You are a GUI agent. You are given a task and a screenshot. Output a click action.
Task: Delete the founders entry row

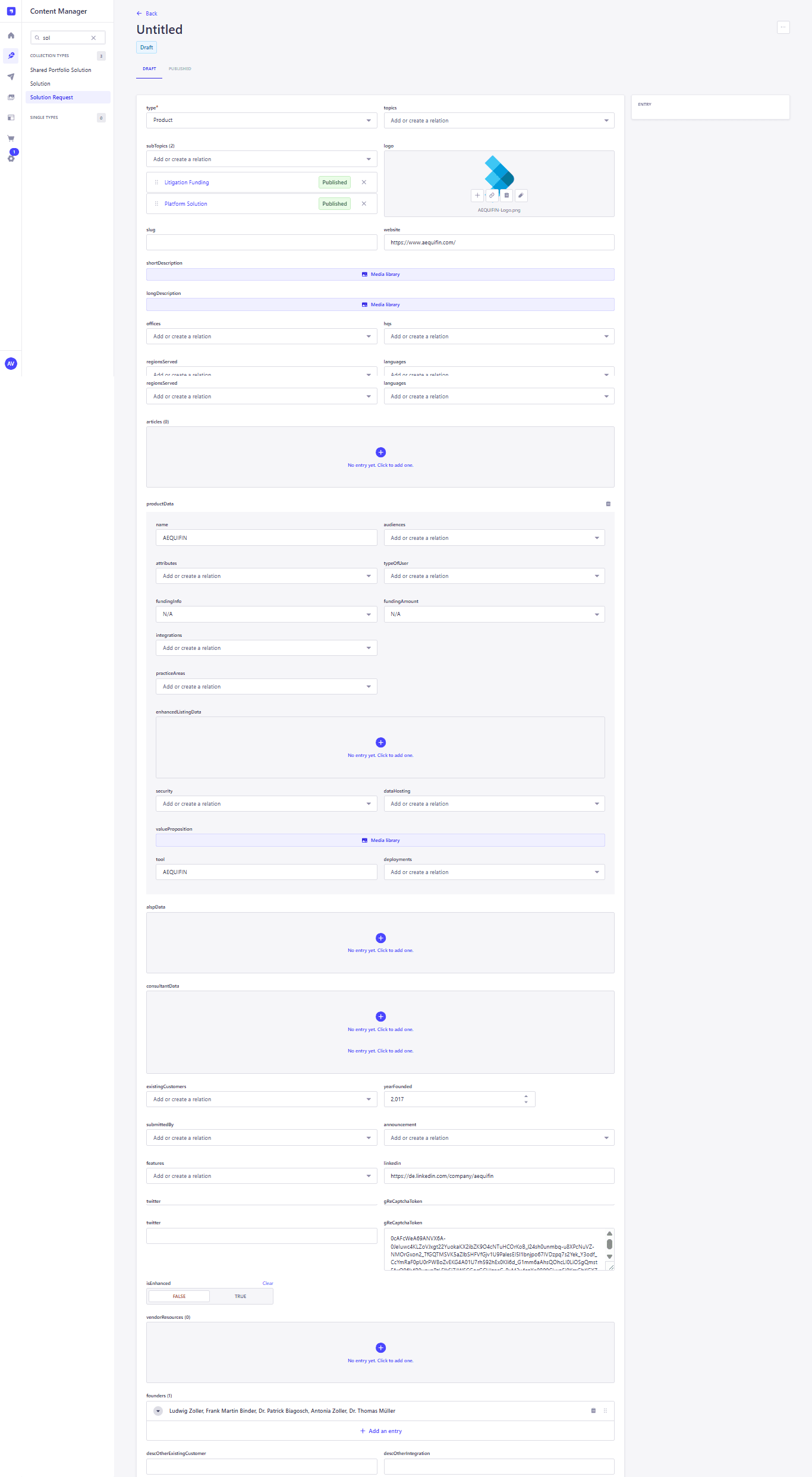[593, 1410]
